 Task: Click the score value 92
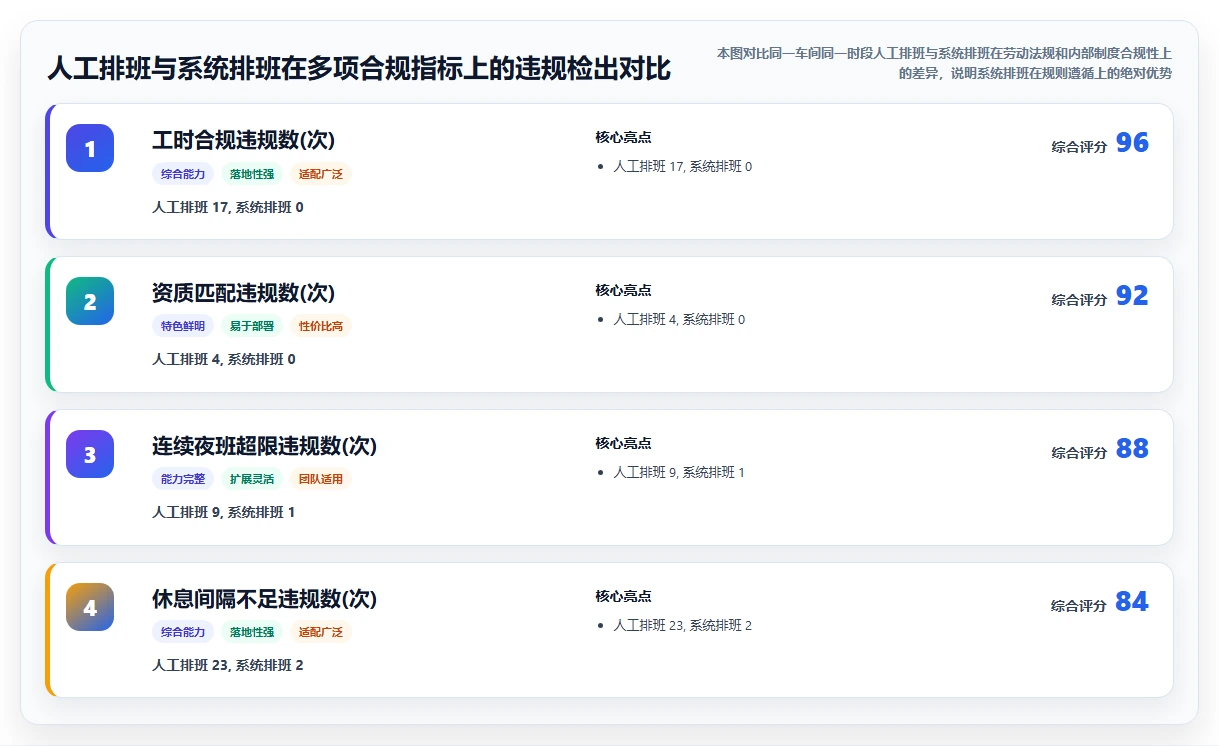[x=1132, y=296]
